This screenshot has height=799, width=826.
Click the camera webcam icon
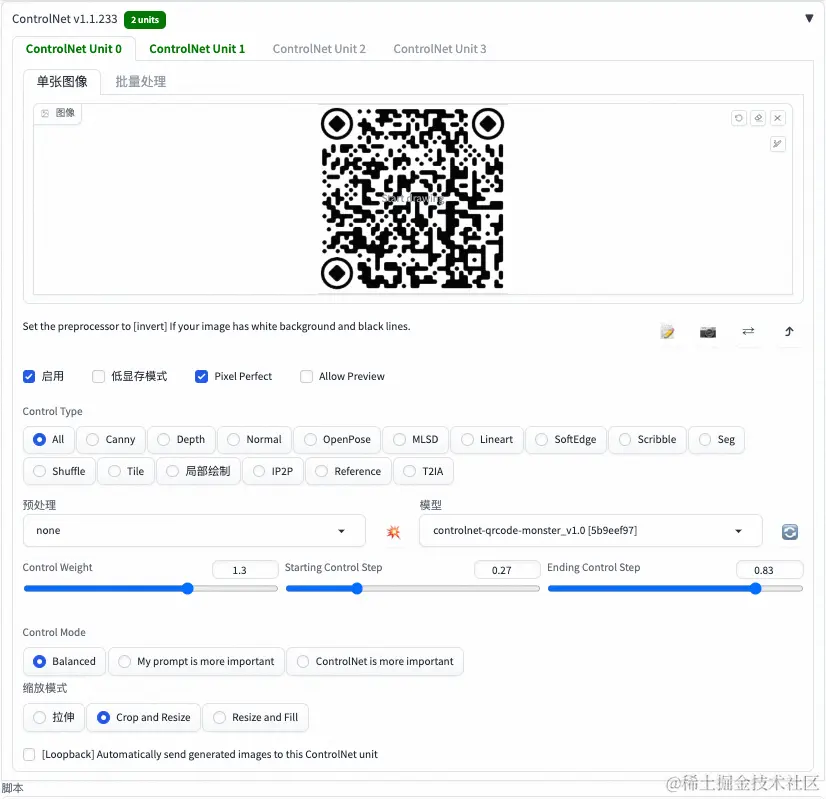(x=707, y=332)
